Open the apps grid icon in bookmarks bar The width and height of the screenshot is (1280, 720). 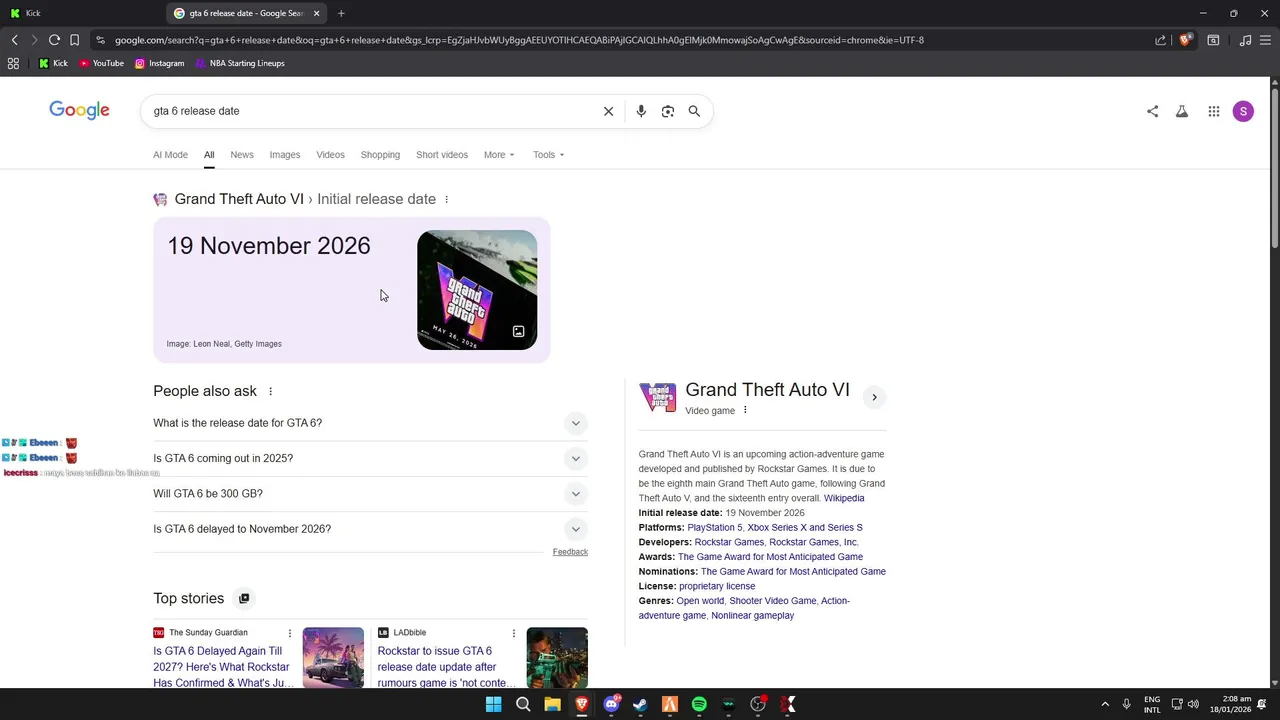tap(13, 63)
